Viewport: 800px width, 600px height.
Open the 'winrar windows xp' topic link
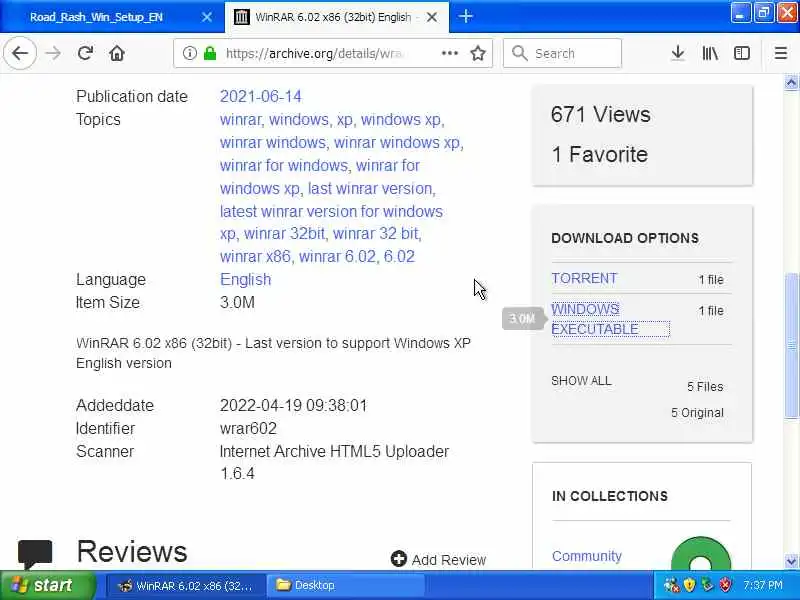pyautogui.click(x=396, y=142)
